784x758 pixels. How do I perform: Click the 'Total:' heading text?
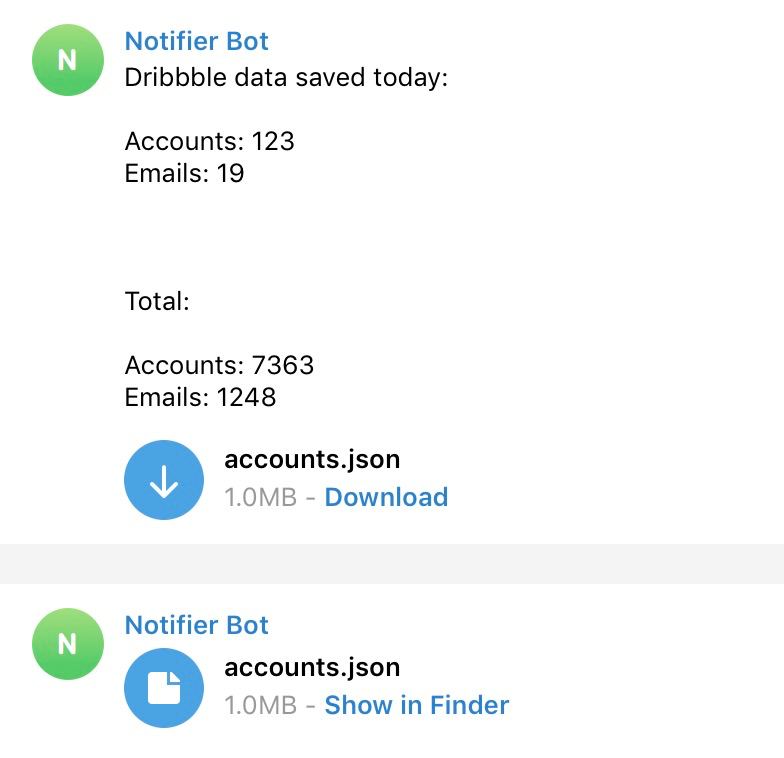point(157,301)
